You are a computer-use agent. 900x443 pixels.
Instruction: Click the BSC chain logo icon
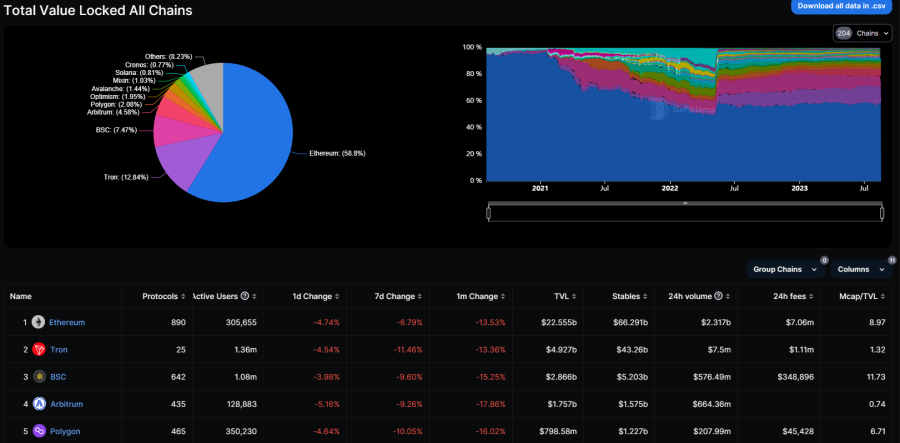coord(38,376)
